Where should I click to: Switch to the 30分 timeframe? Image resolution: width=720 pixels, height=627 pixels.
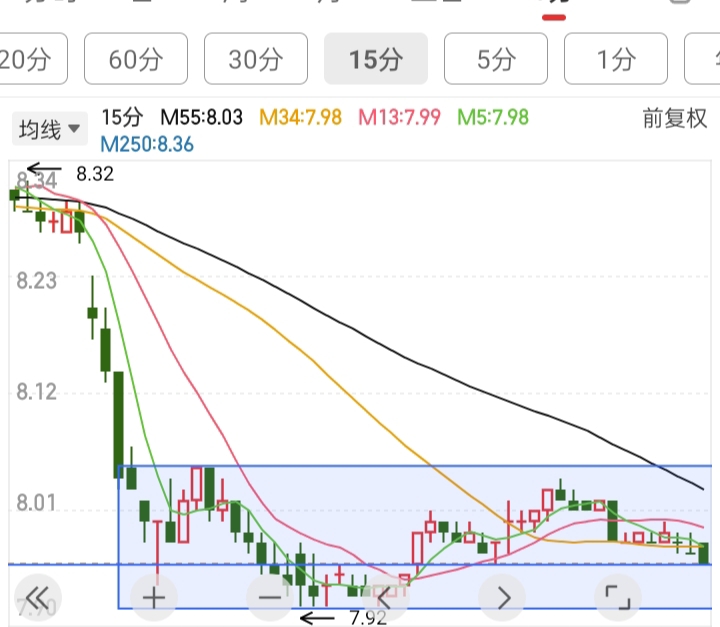pyautogui.click(x=256, y=59)
